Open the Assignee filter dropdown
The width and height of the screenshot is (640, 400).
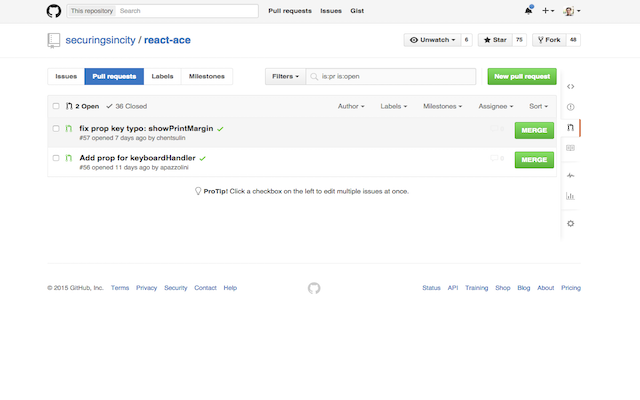(x=496, y=106)
